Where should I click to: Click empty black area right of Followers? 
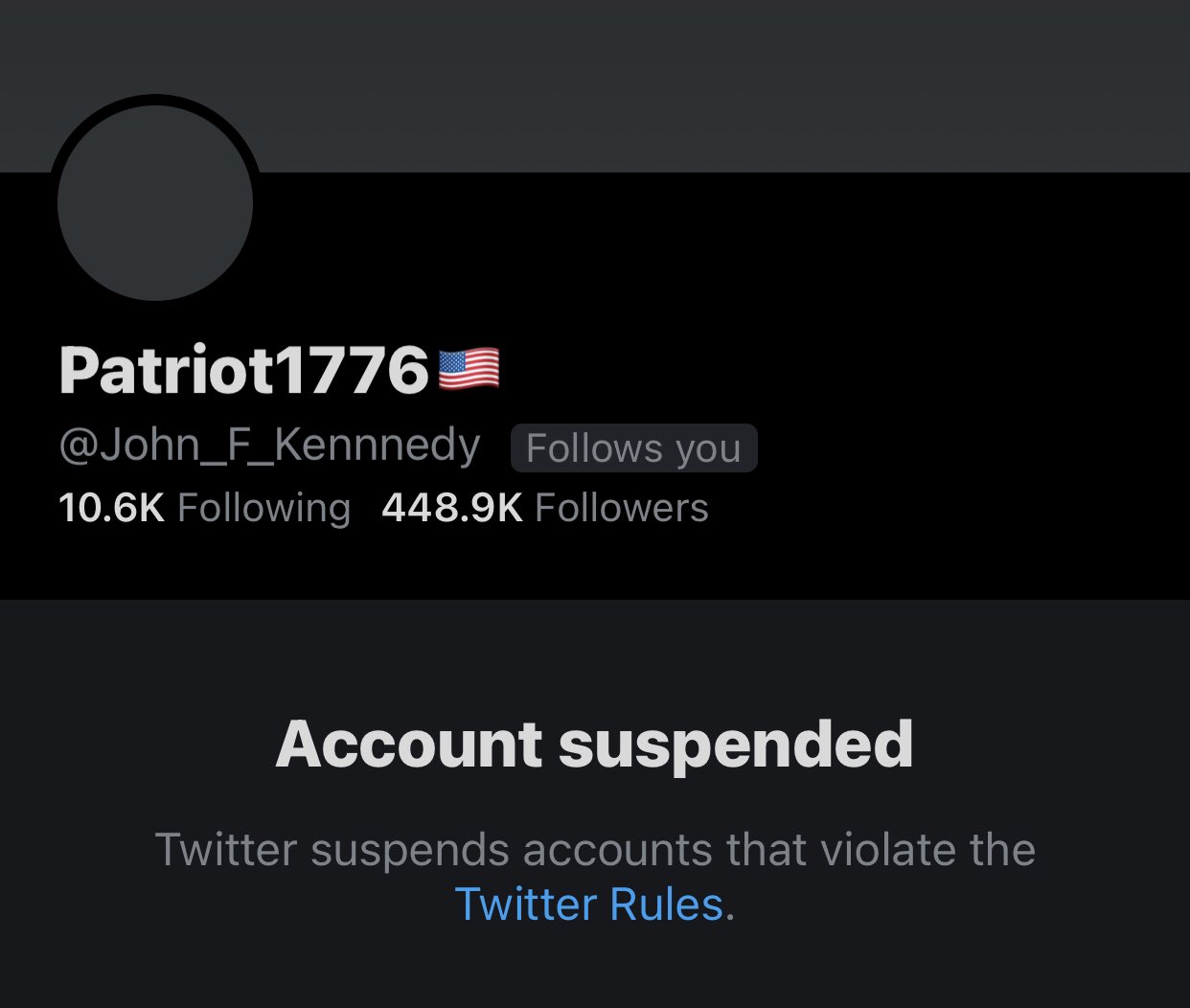tap(949, 508)
